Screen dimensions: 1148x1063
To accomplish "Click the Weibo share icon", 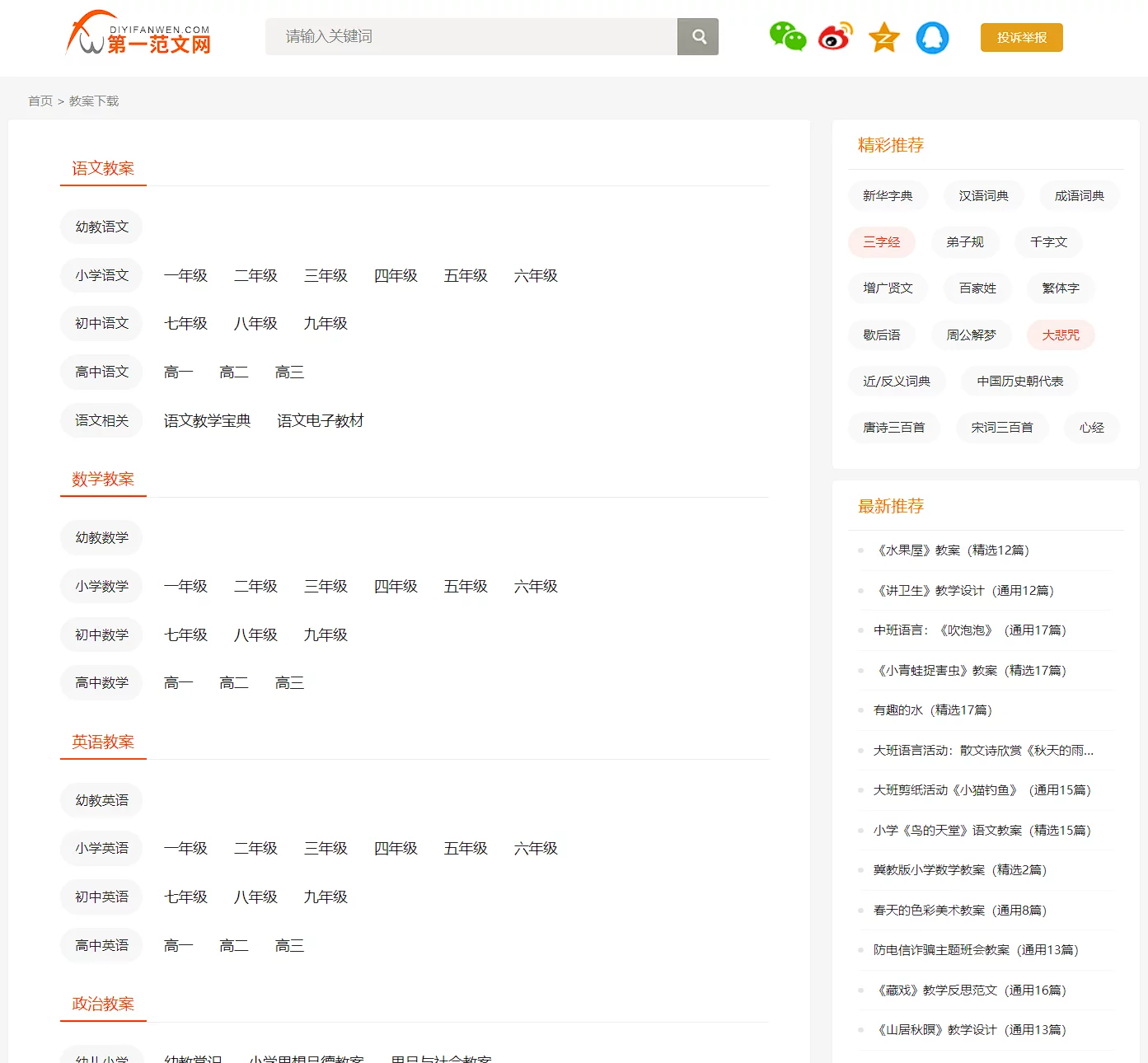I will click(835, 37).
